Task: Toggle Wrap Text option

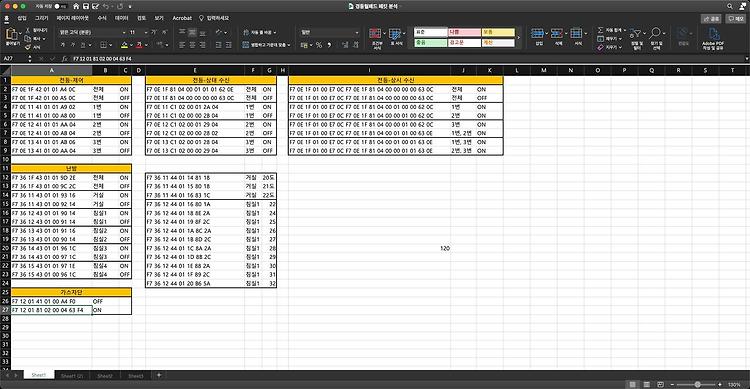Action: pyautogui.click(x=260, y=32)
